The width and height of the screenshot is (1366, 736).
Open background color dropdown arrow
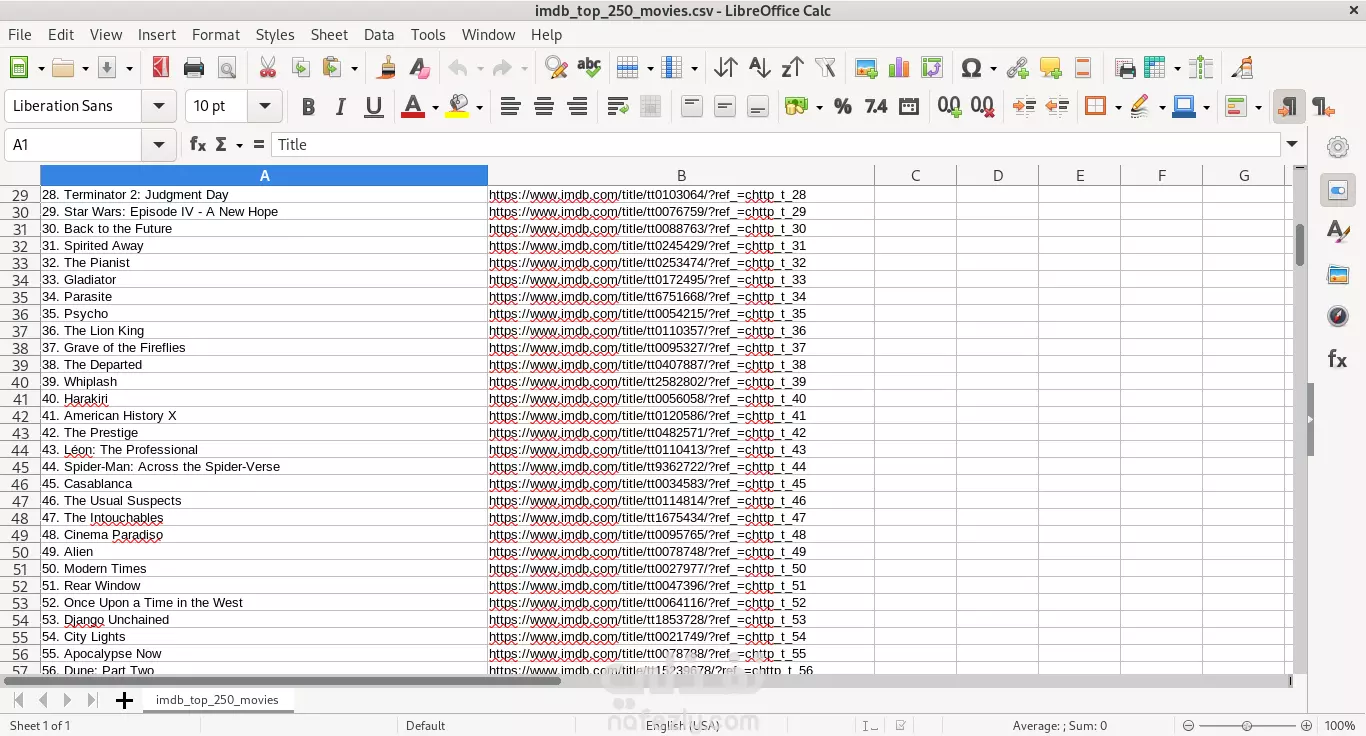(x=479, y=107)
